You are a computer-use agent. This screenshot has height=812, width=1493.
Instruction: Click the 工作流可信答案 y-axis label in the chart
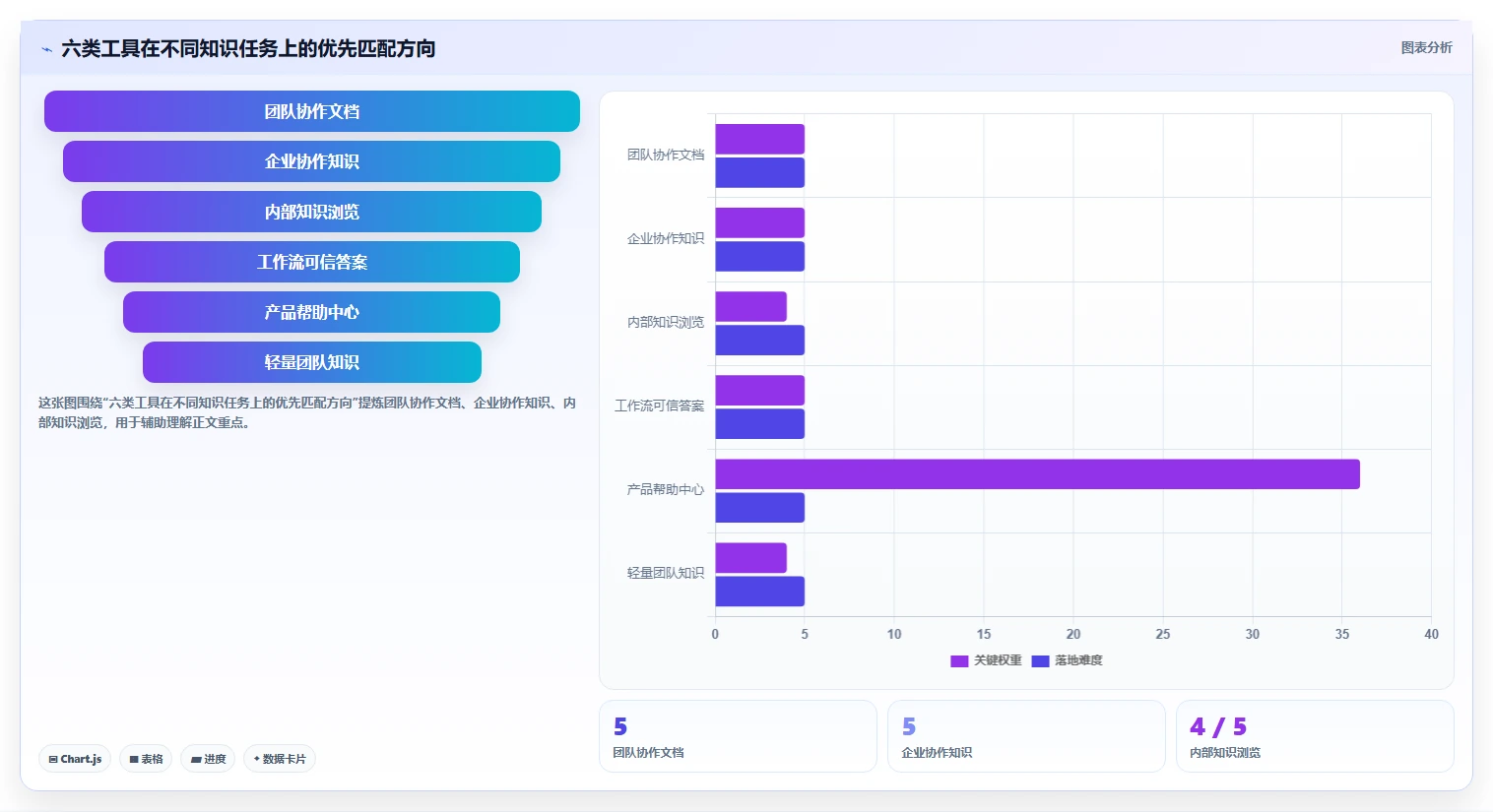[x=660, y=406]
